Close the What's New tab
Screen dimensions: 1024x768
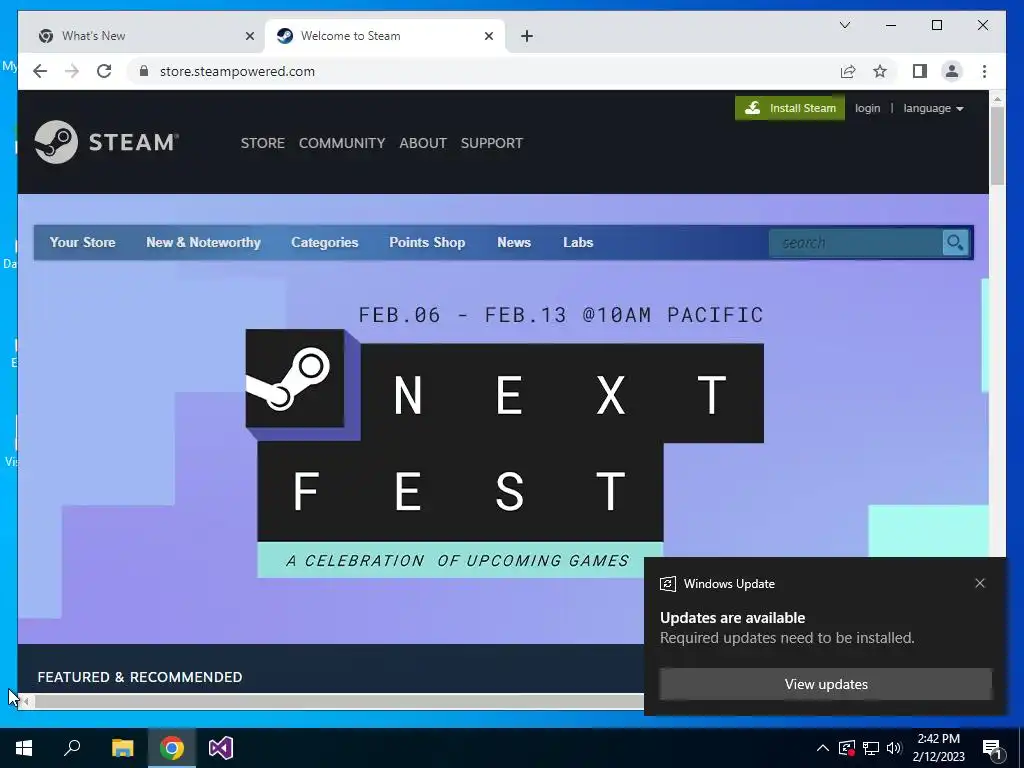249,36
